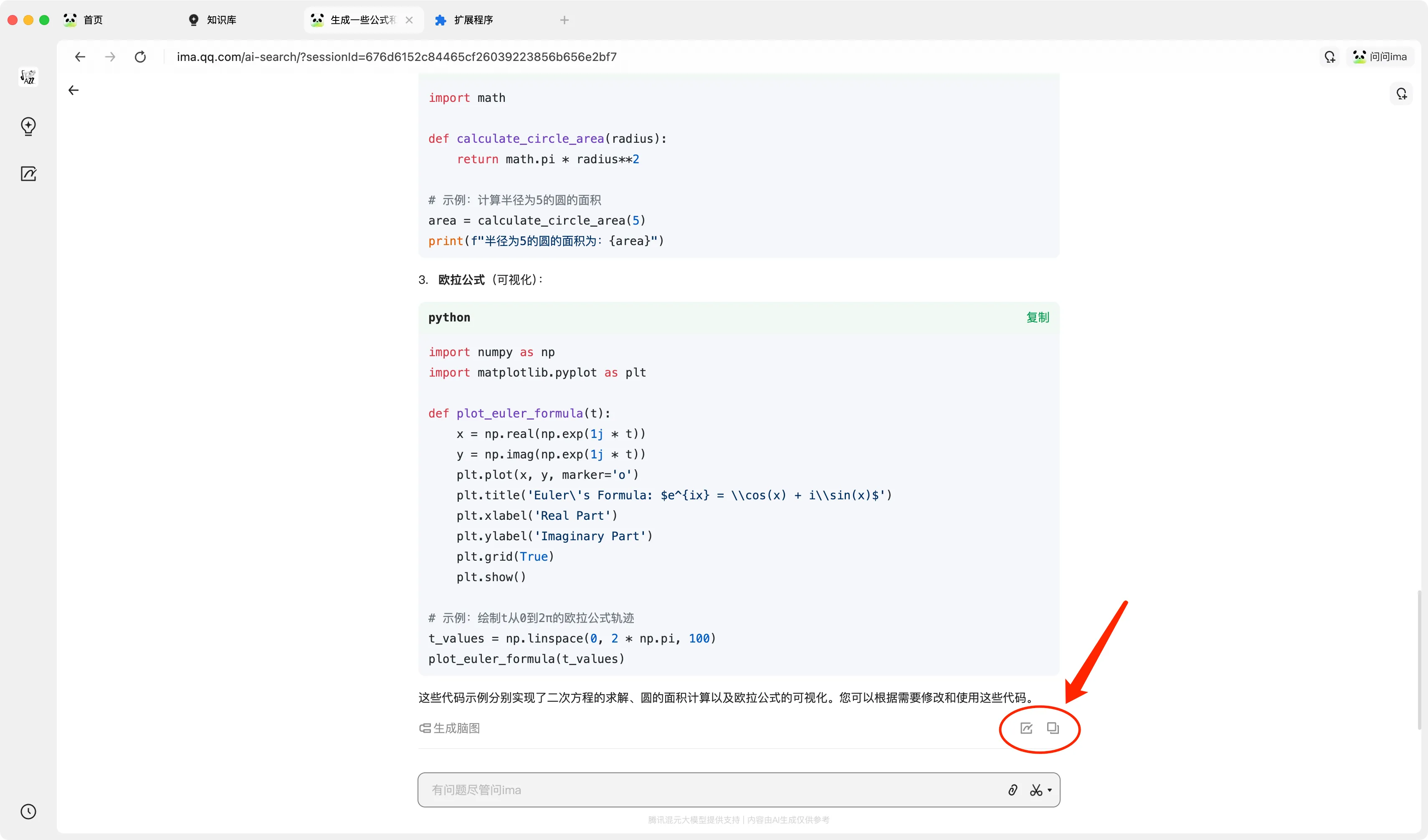Screen dimensions: 1428x840
Task: Expand the screenshot tool dropdown arrow
Action: pyautogui.click(x=1050, y=790)
